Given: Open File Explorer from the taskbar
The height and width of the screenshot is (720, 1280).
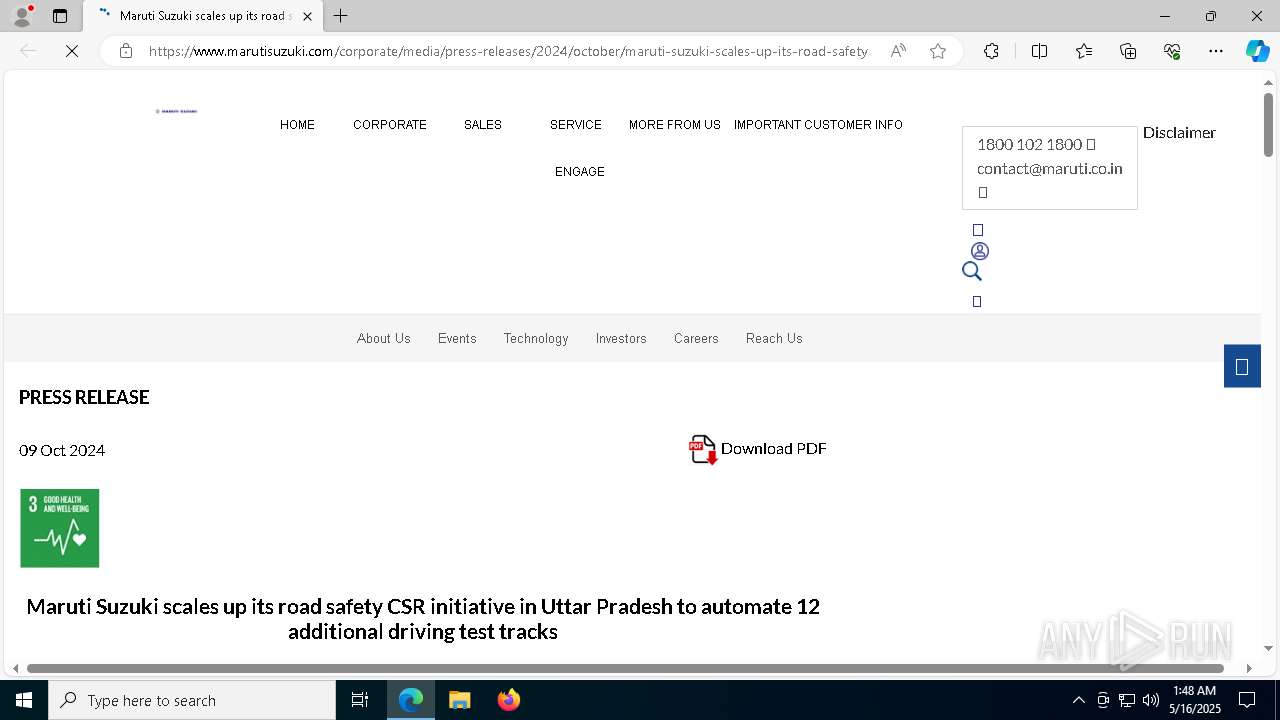Looking at the screenshot, I should point(459,700).
